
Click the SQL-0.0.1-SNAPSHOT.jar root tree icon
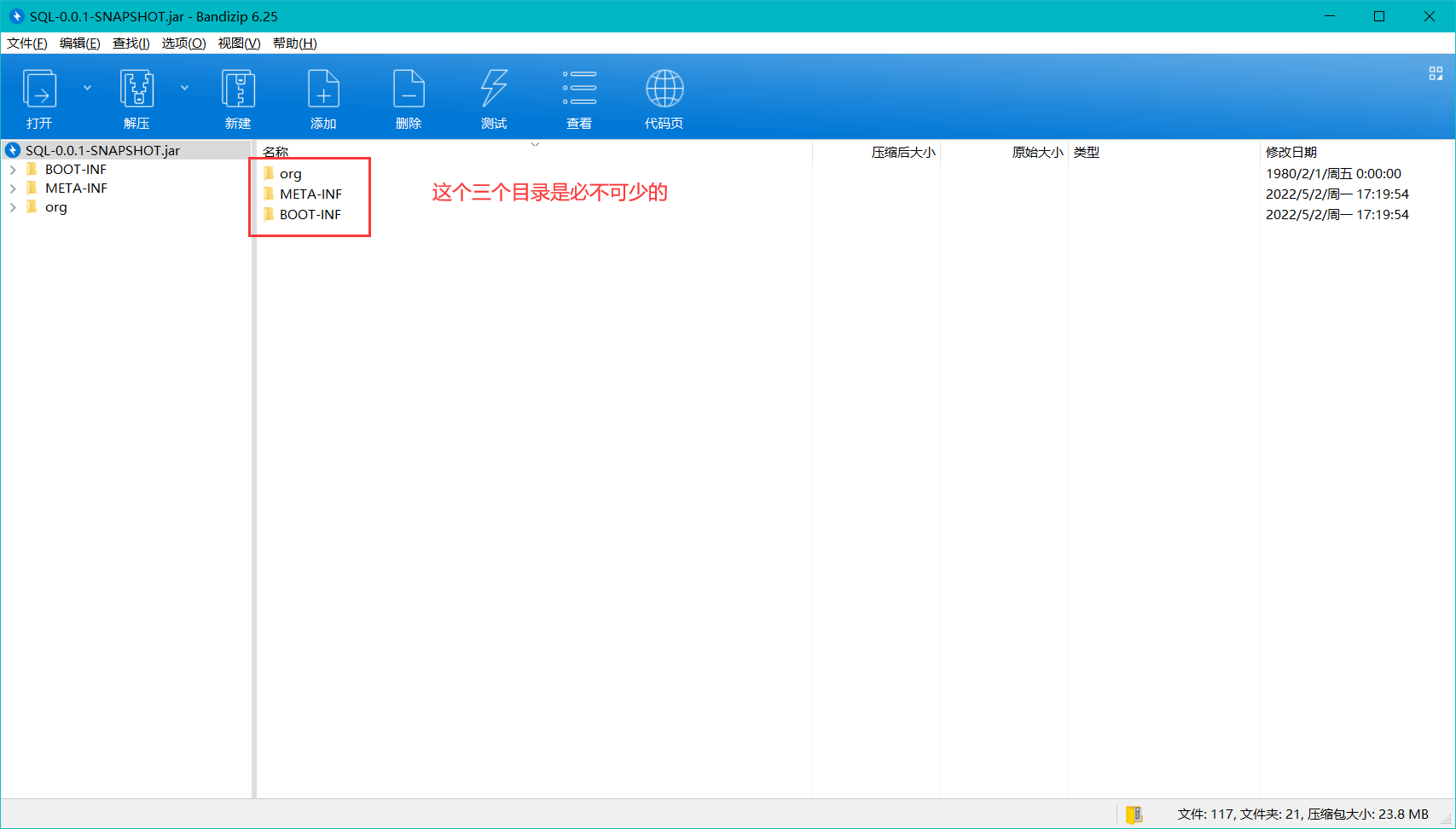(13, 150)
